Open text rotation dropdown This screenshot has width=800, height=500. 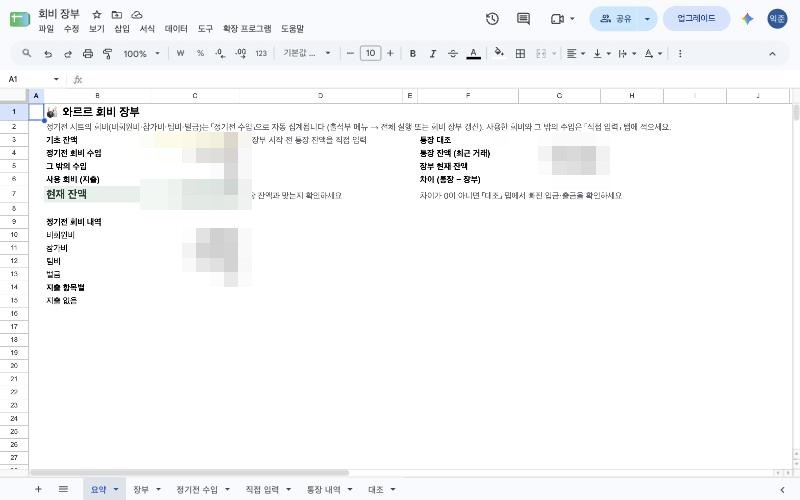tap(653, 53)
